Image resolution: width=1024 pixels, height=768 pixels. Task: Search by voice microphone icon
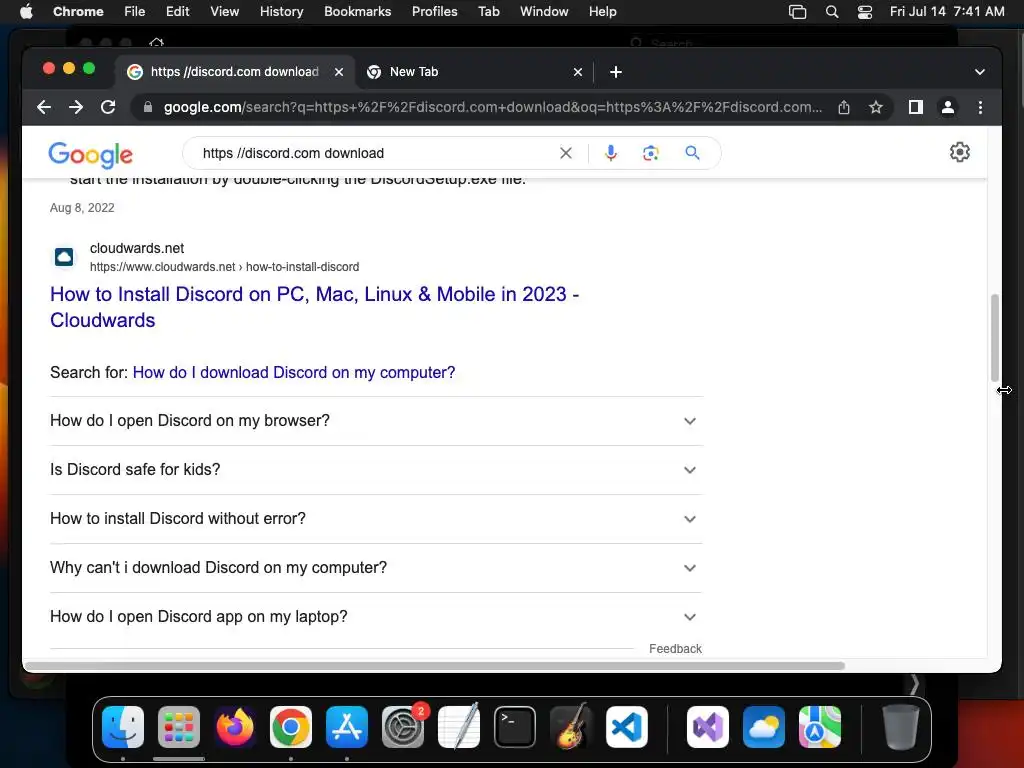pyautogui.click(x=611, y=153)
